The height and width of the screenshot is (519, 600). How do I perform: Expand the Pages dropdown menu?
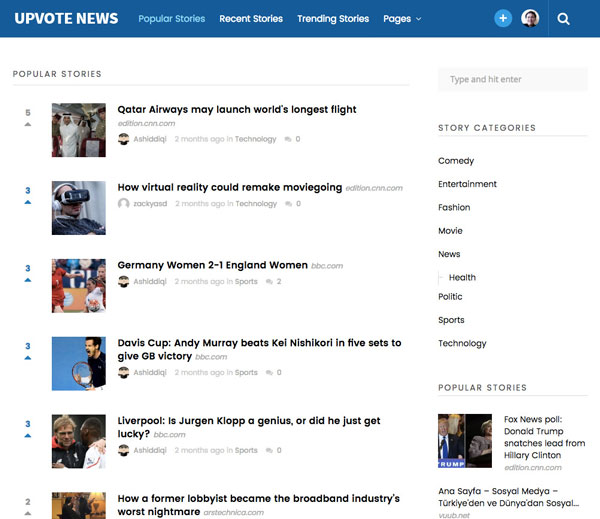pos(402,19)
